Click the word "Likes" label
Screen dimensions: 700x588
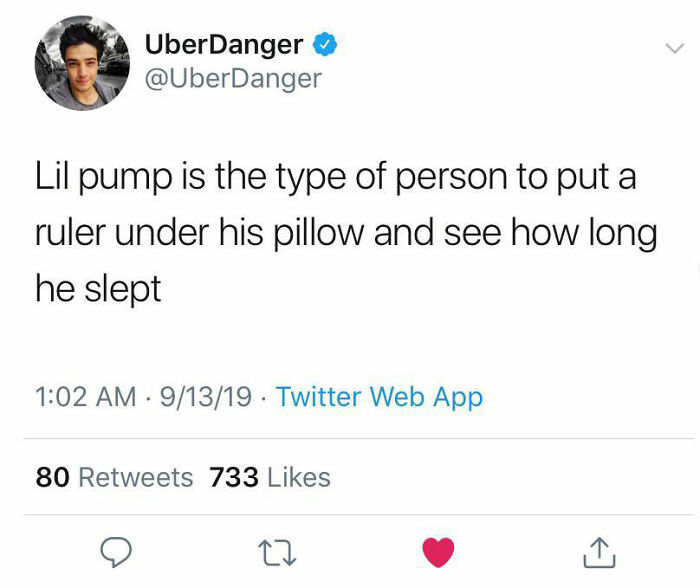coord(299,477)
